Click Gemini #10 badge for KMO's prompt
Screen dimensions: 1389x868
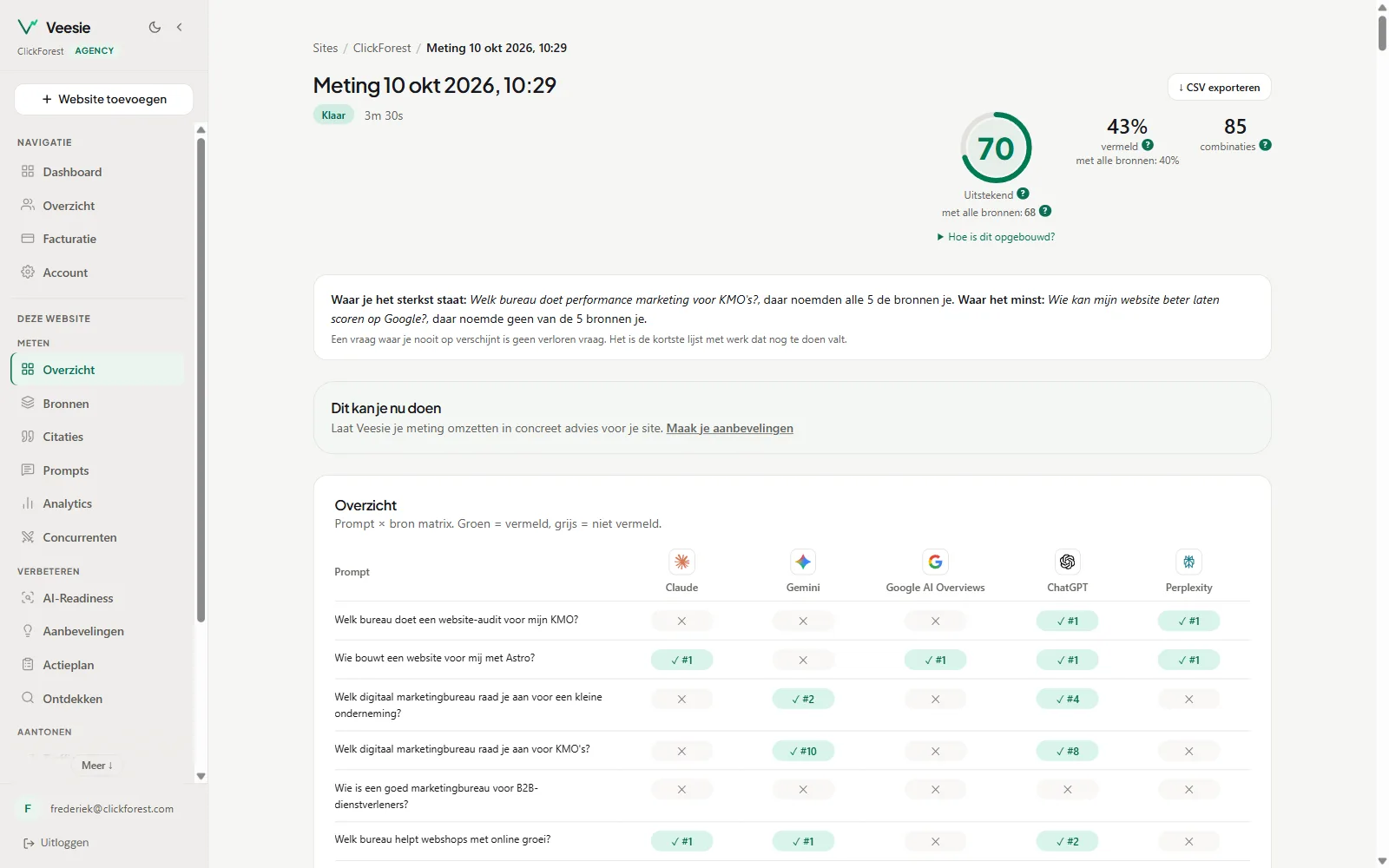803,751
